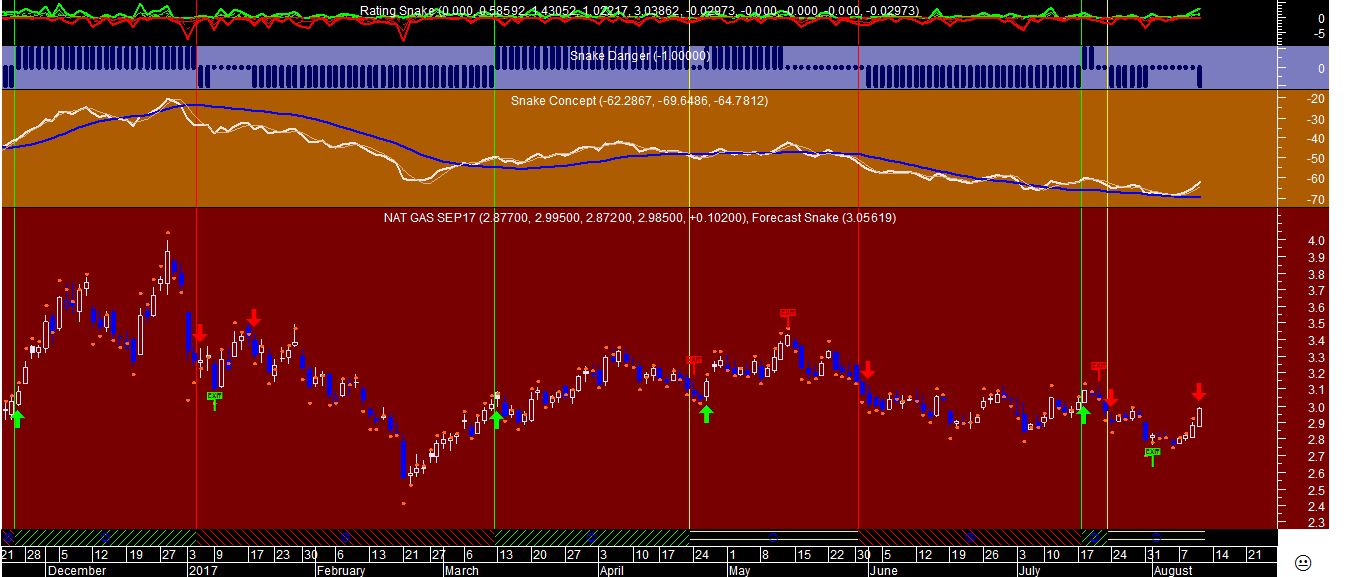Select the red sell arrow near January 17
Screen dimensions: 1352x577
click(254, 318)
